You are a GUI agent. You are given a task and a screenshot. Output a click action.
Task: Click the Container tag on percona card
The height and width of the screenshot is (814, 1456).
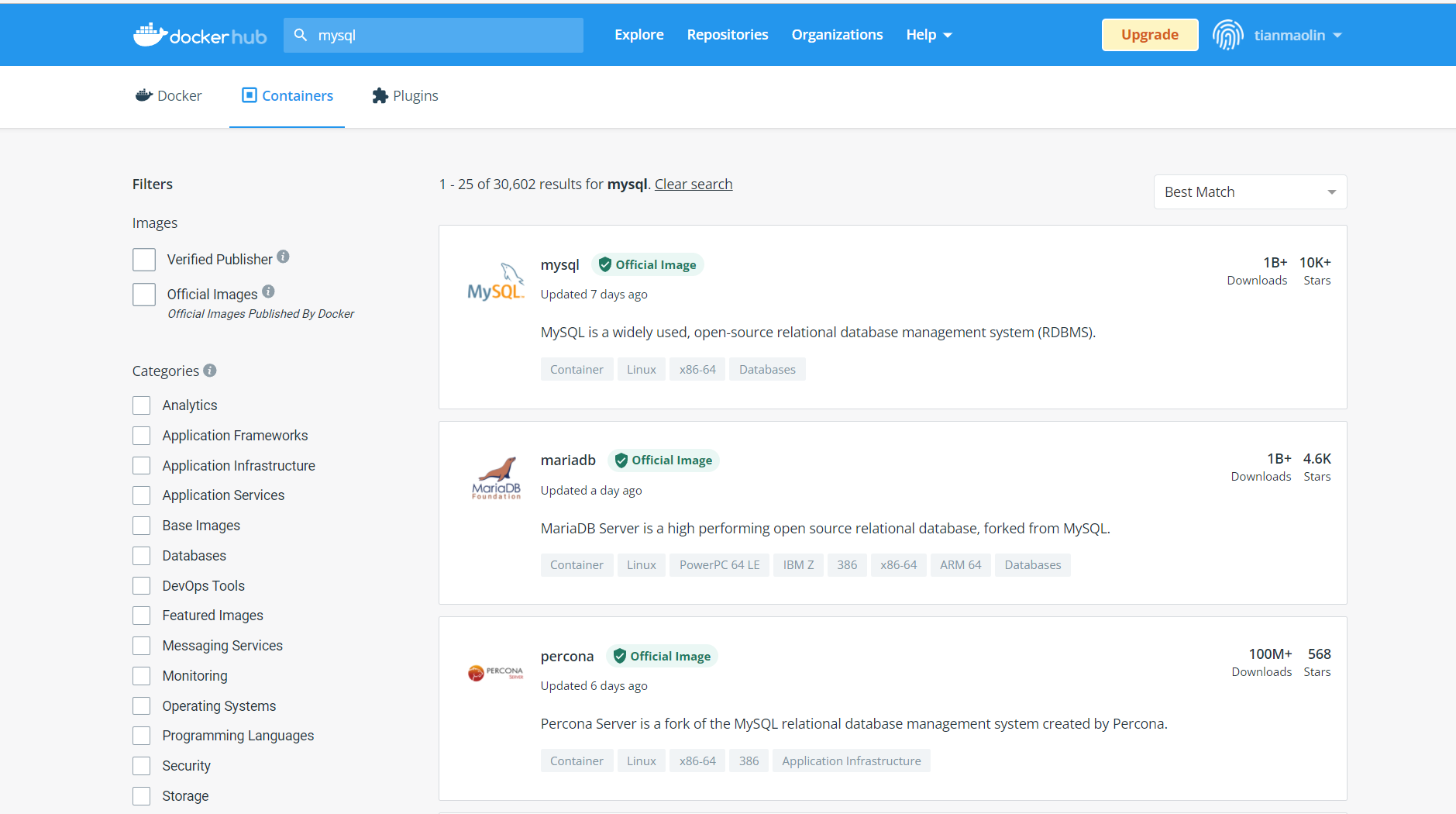point(577,761)
